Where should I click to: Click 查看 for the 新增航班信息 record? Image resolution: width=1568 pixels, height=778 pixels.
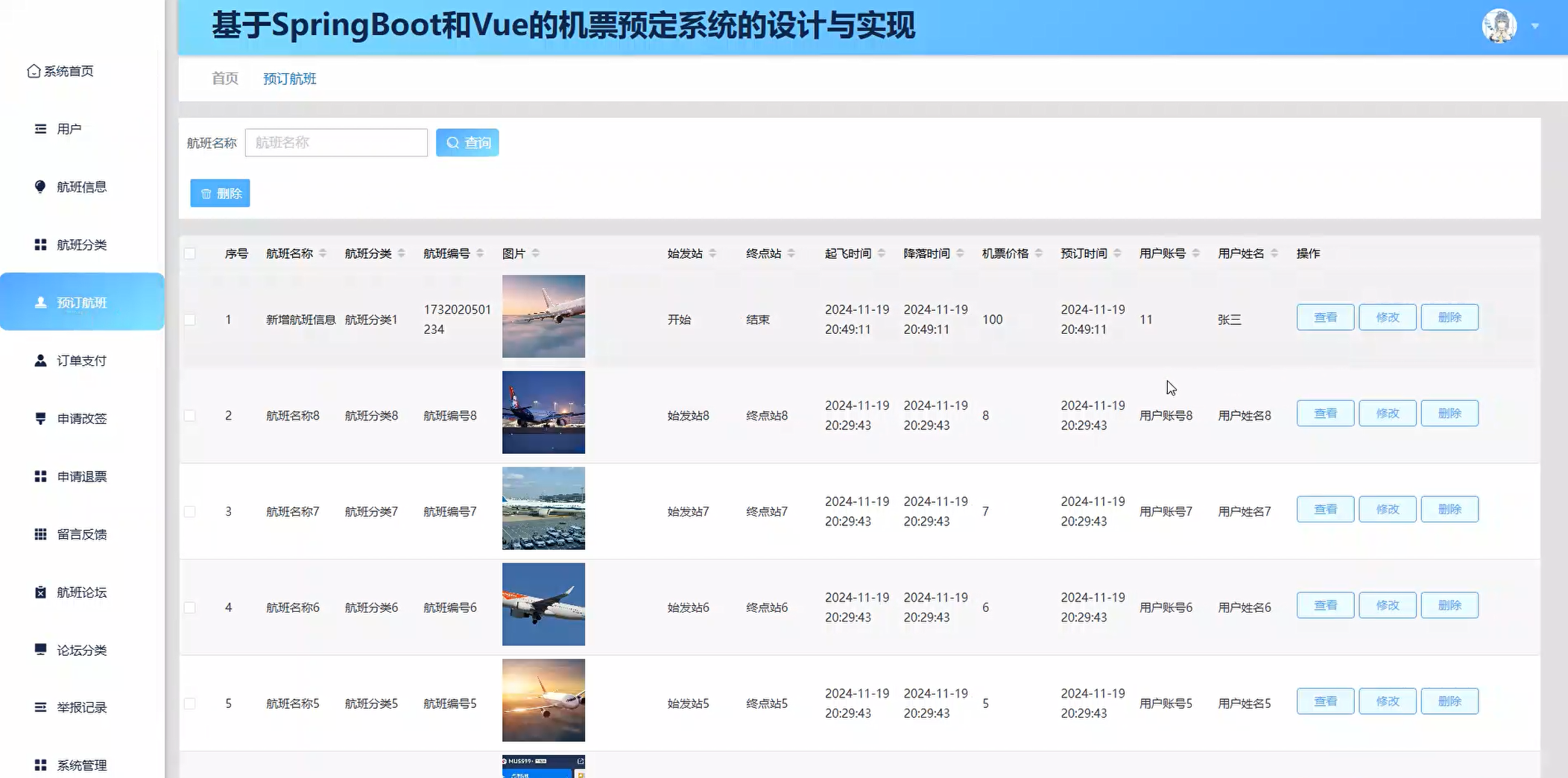click(1325, 317)
